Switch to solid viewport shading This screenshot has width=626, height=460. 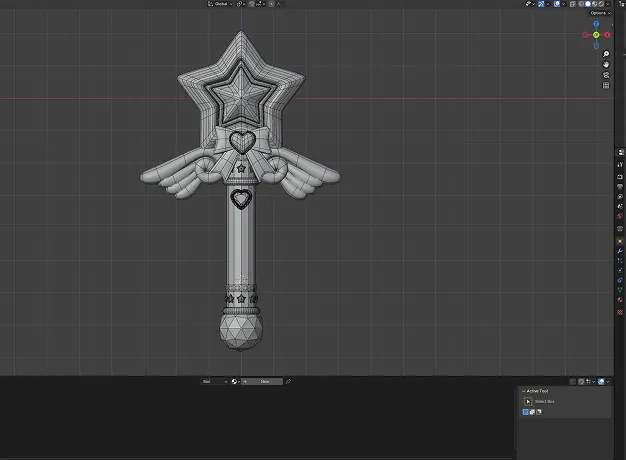tap(588, 4)
